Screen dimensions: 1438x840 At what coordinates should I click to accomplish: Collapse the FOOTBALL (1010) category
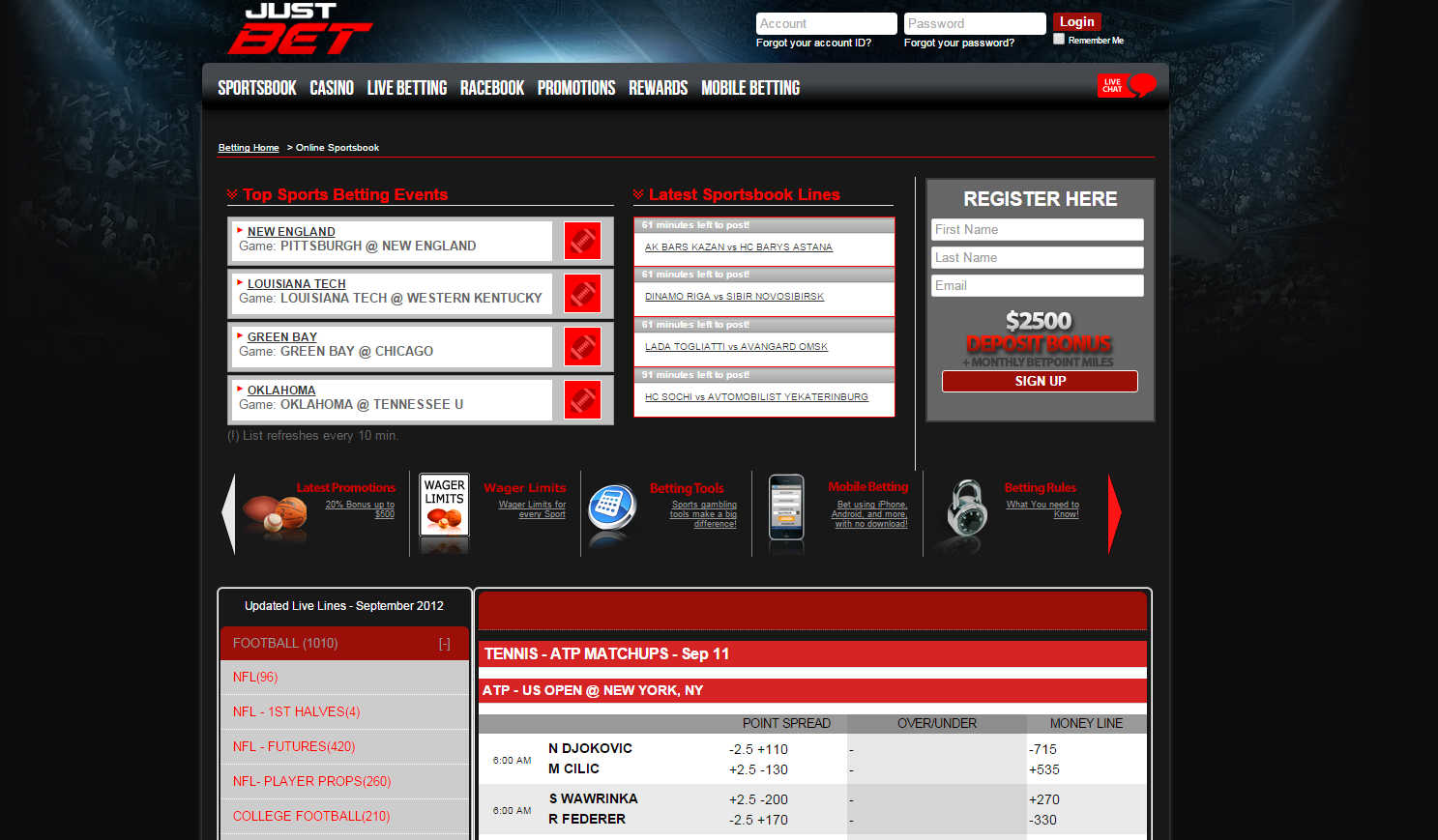pos(444,644)
